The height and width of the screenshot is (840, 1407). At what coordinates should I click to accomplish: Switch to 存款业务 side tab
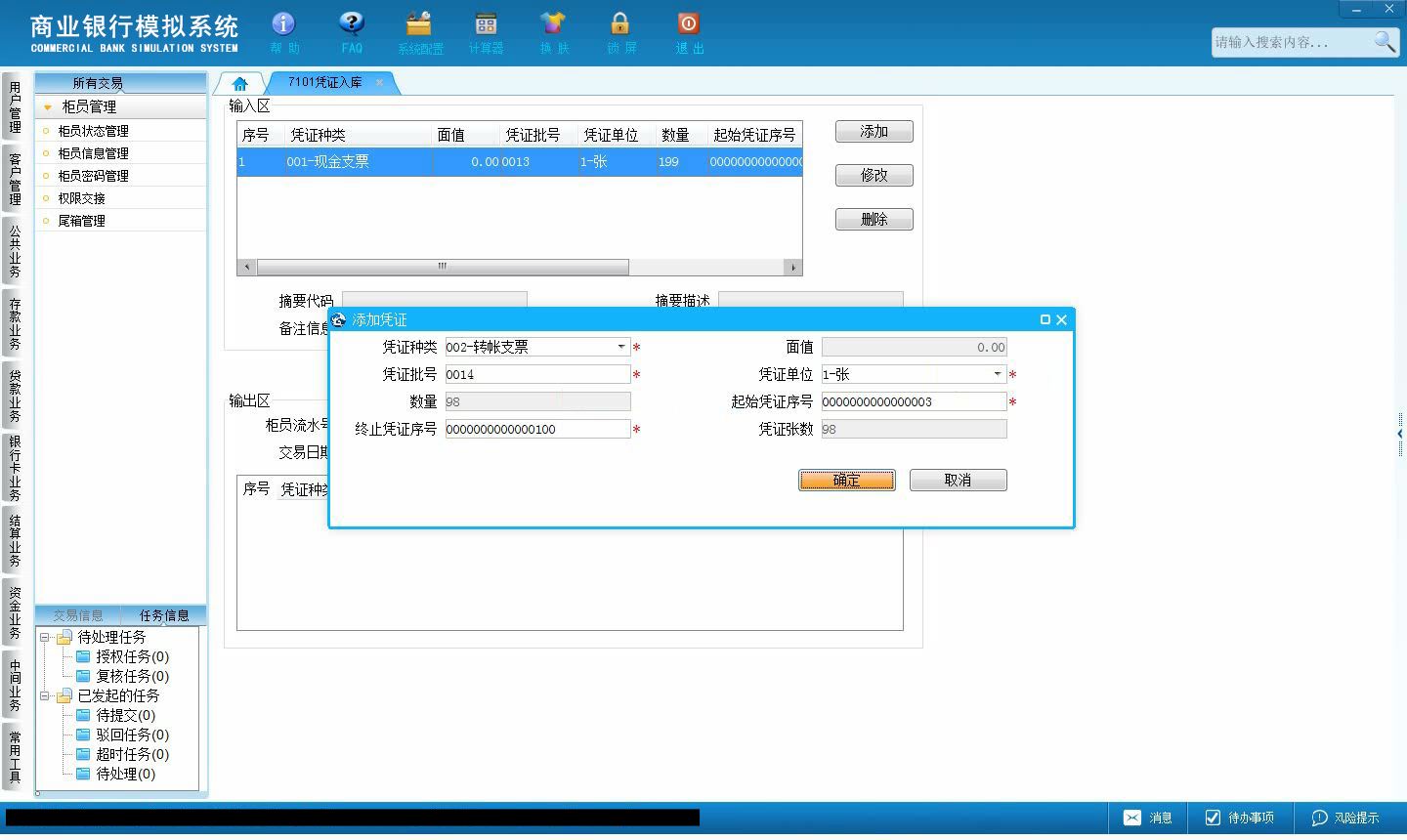(15, 323)
